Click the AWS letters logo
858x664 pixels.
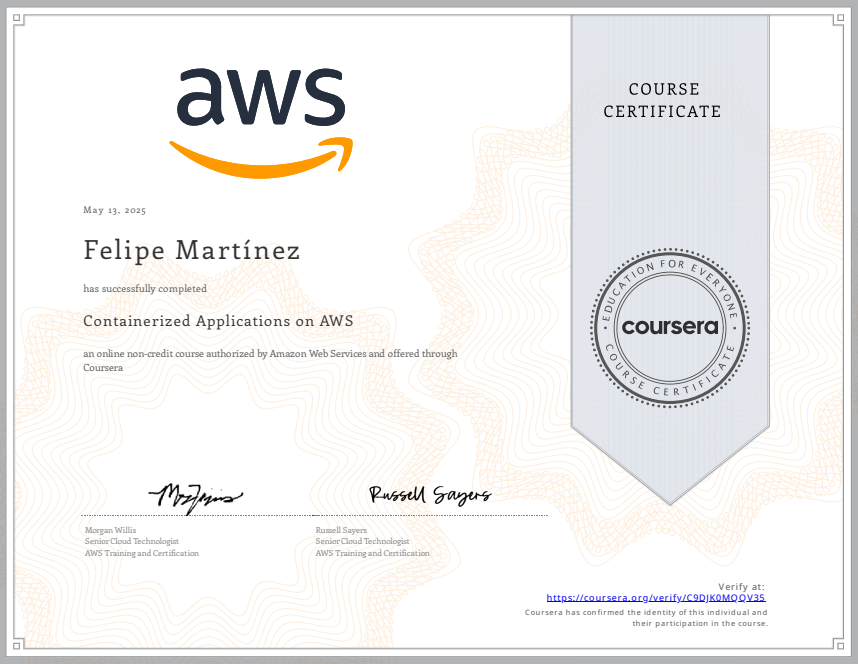[261, 98]
